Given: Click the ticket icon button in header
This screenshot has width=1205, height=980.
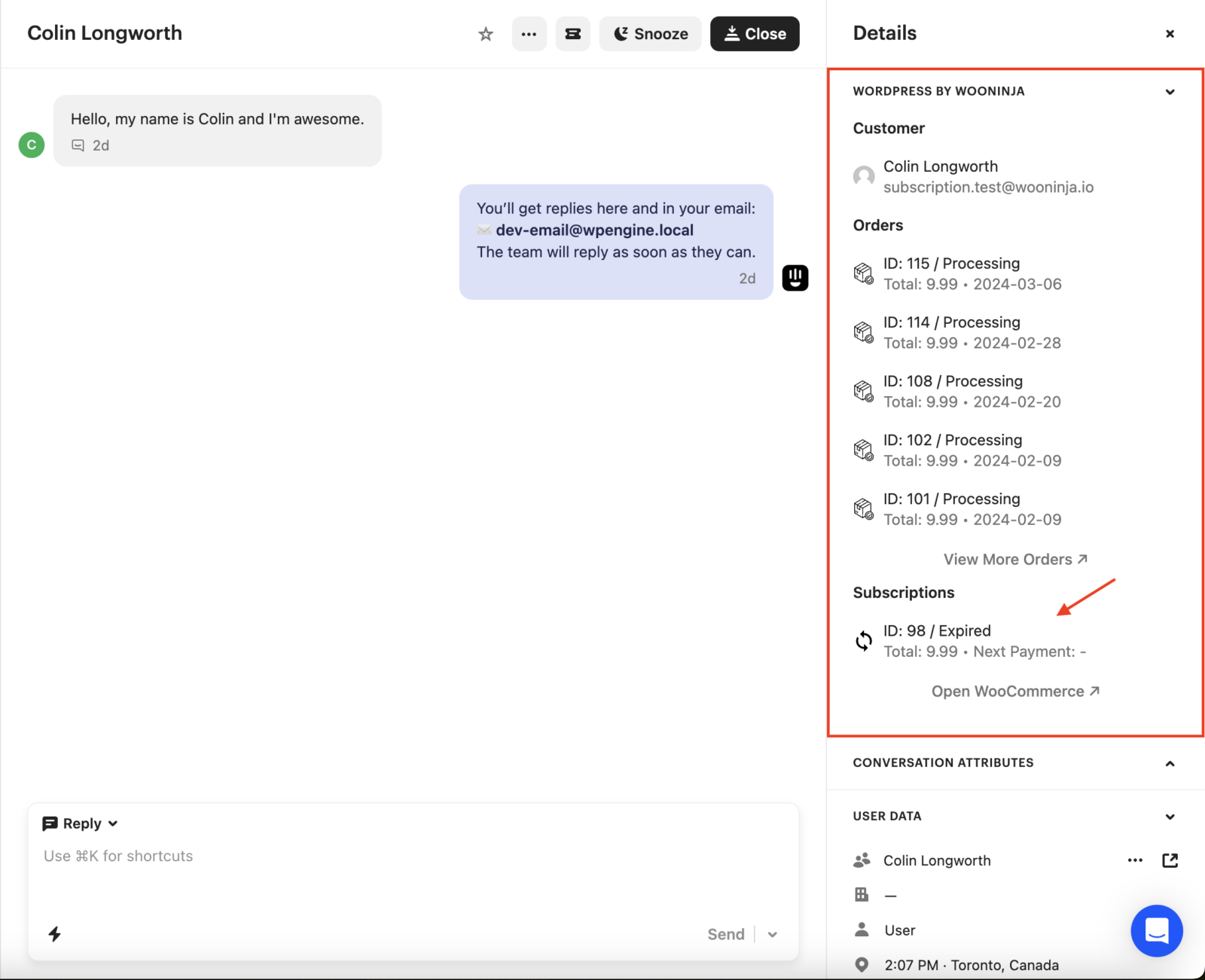Looking at the screenshot, I should click(x=572, y=34).
